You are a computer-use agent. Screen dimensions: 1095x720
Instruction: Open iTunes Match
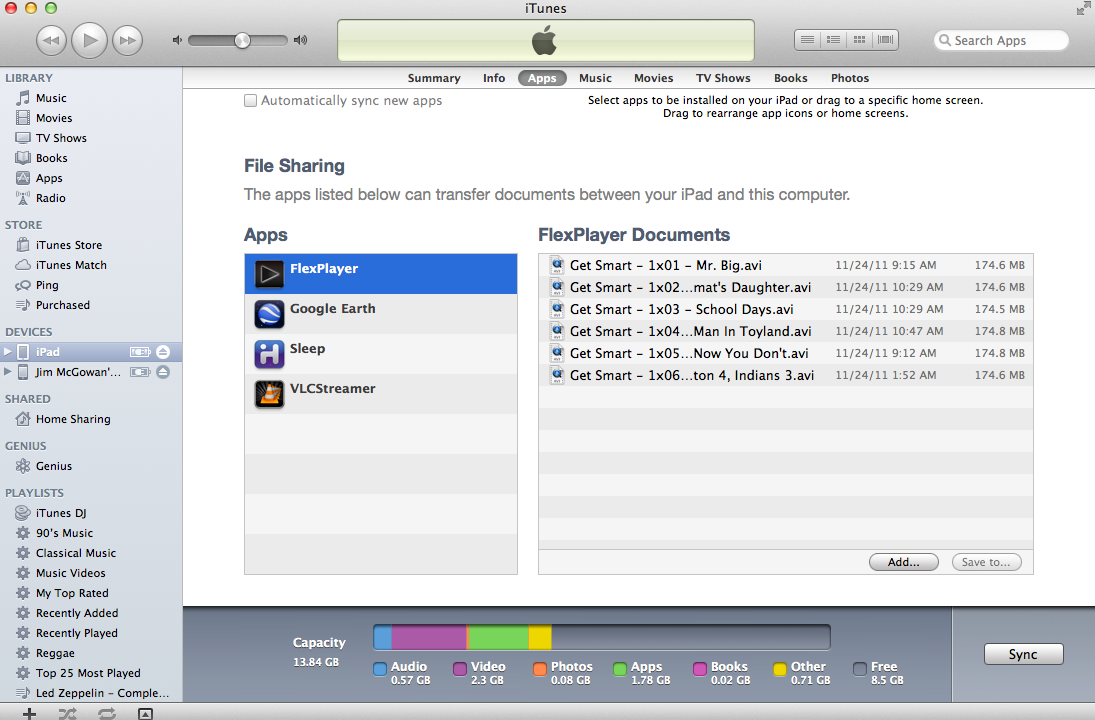pyautogui.click(x=91, y=265)
